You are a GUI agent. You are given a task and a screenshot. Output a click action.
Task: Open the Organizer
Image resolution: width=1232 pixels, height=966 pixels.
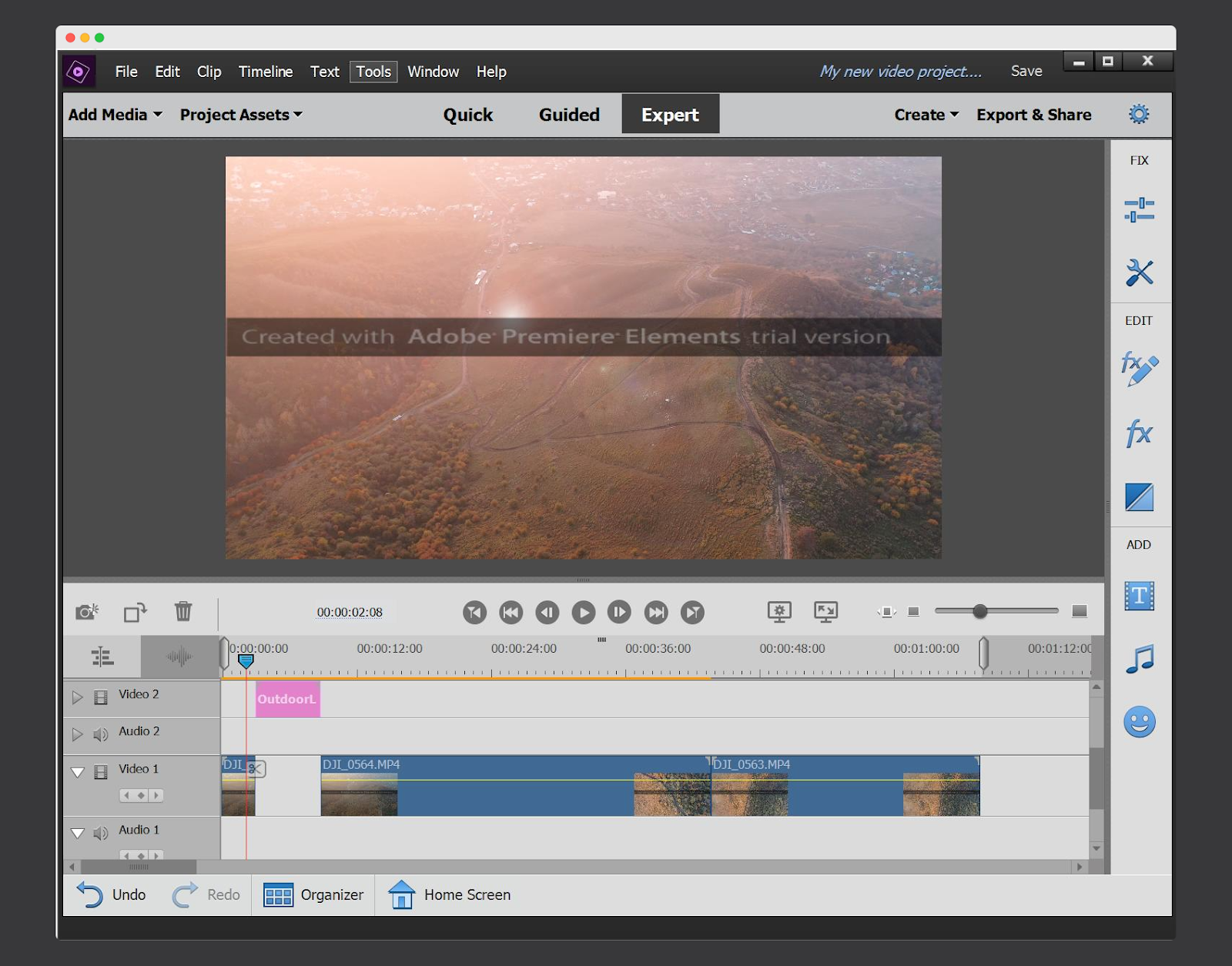313,894
